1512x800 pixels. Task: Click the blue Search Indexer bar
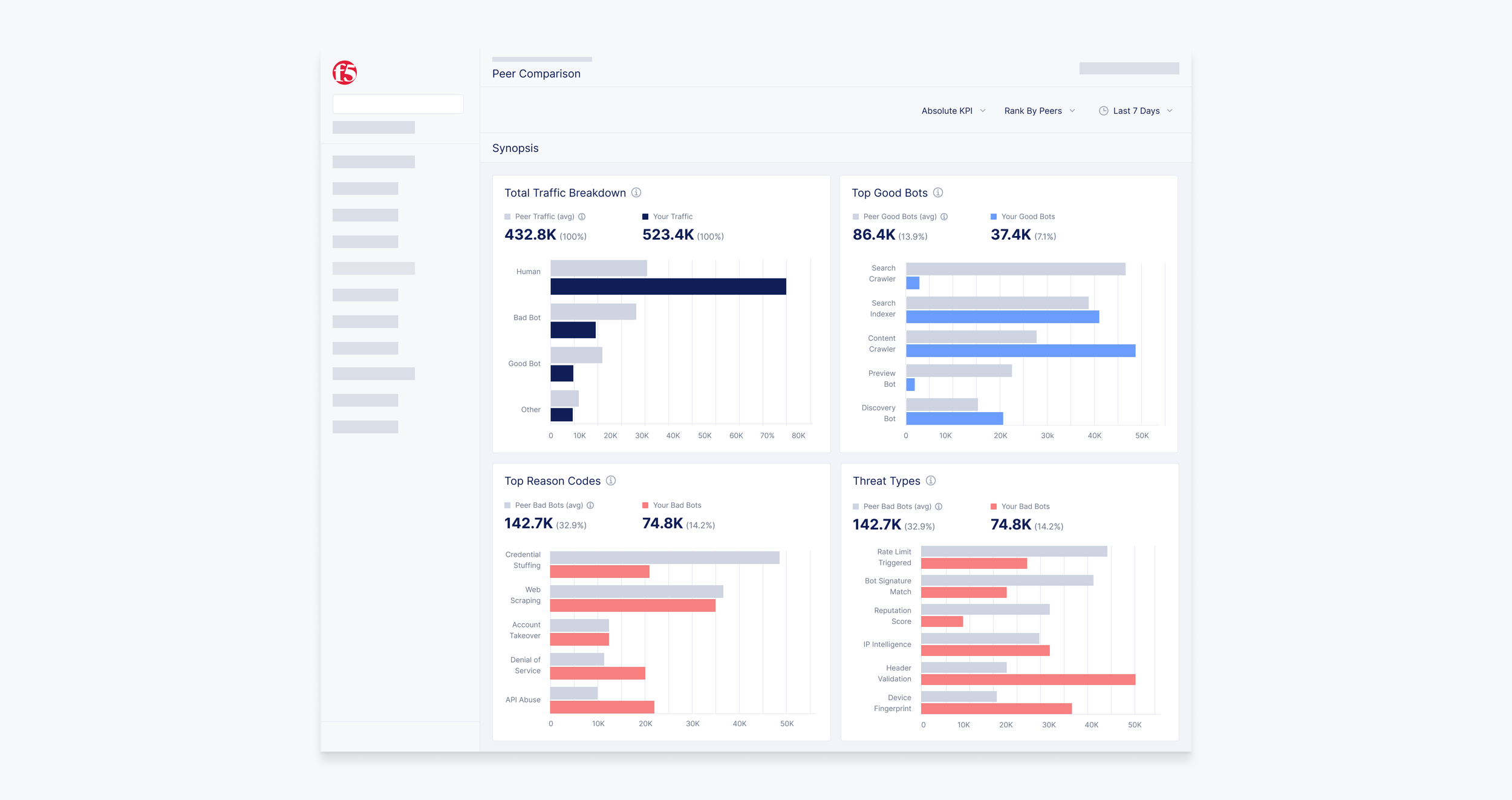pos(1003,317)
